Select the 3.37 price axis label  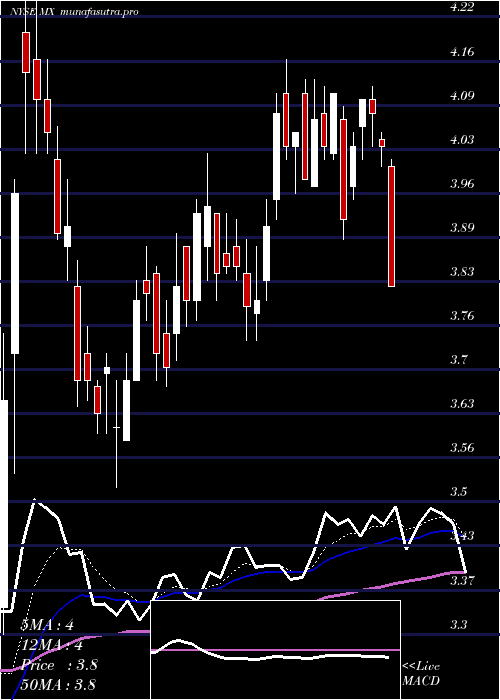462,579
